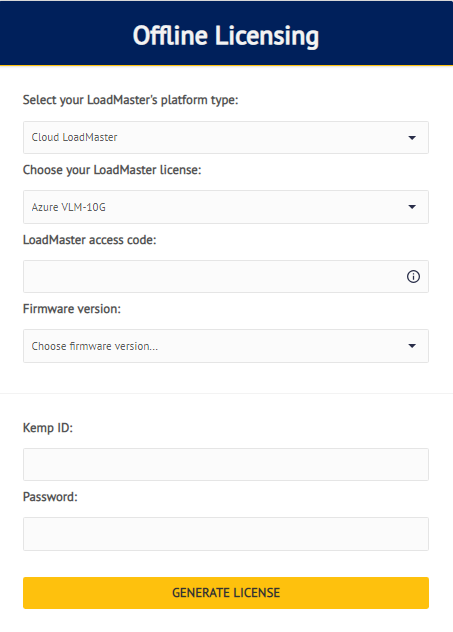Click the Offline Licensing heading
This screenshot has width=453, height=632.
(x=226, y=36)
